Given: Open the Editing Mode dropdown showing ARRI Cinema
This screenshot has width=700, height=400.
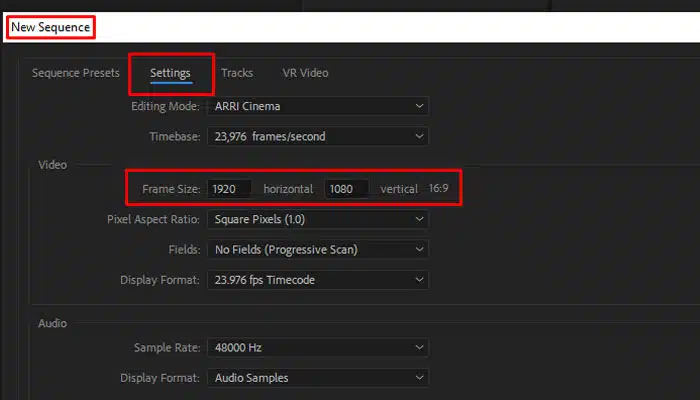Looking at the screenshot, I should 318,106.
